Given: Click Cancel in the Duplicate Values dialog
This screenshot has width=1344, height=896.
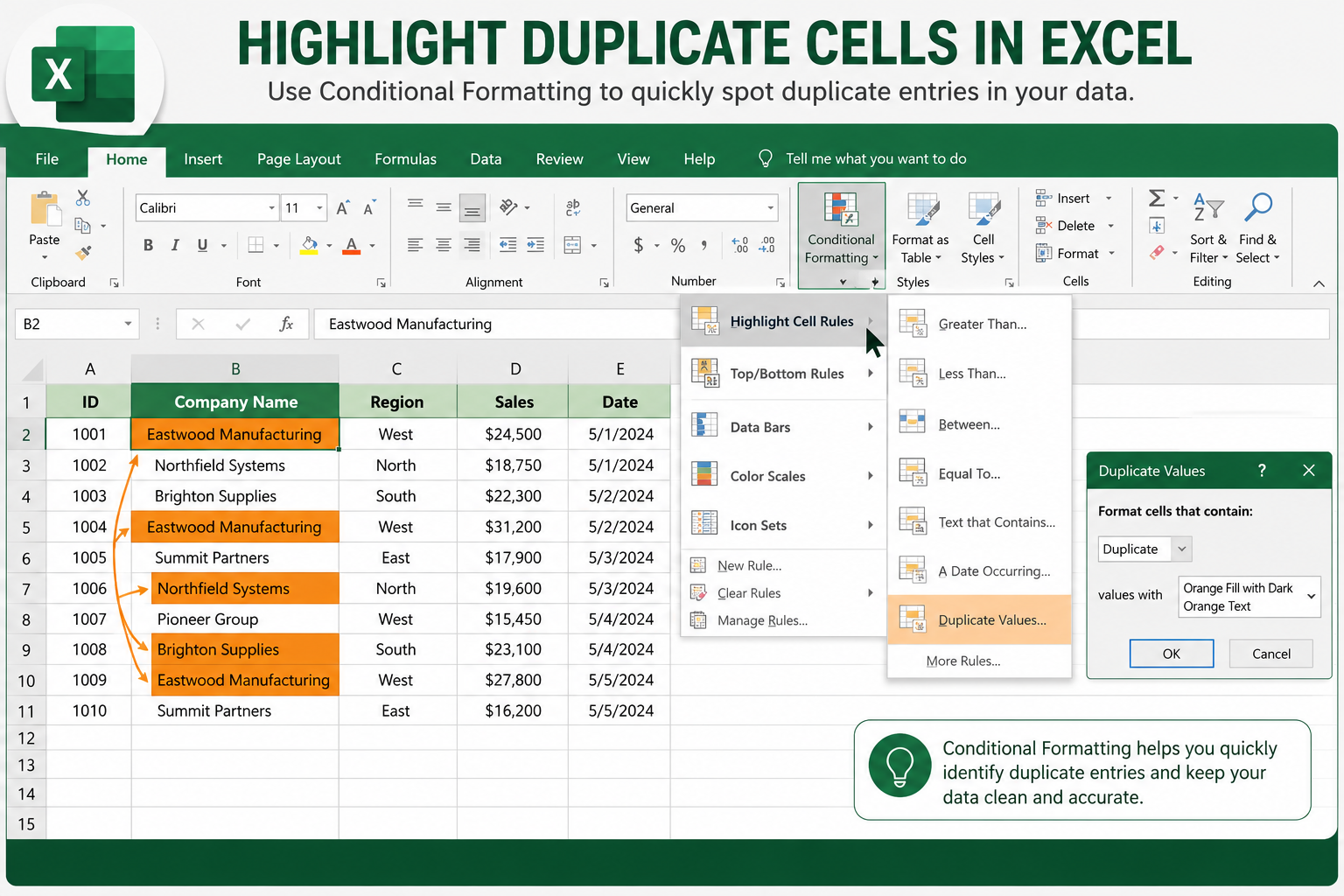Looking at the screenshot, I should coord(1271,654).
